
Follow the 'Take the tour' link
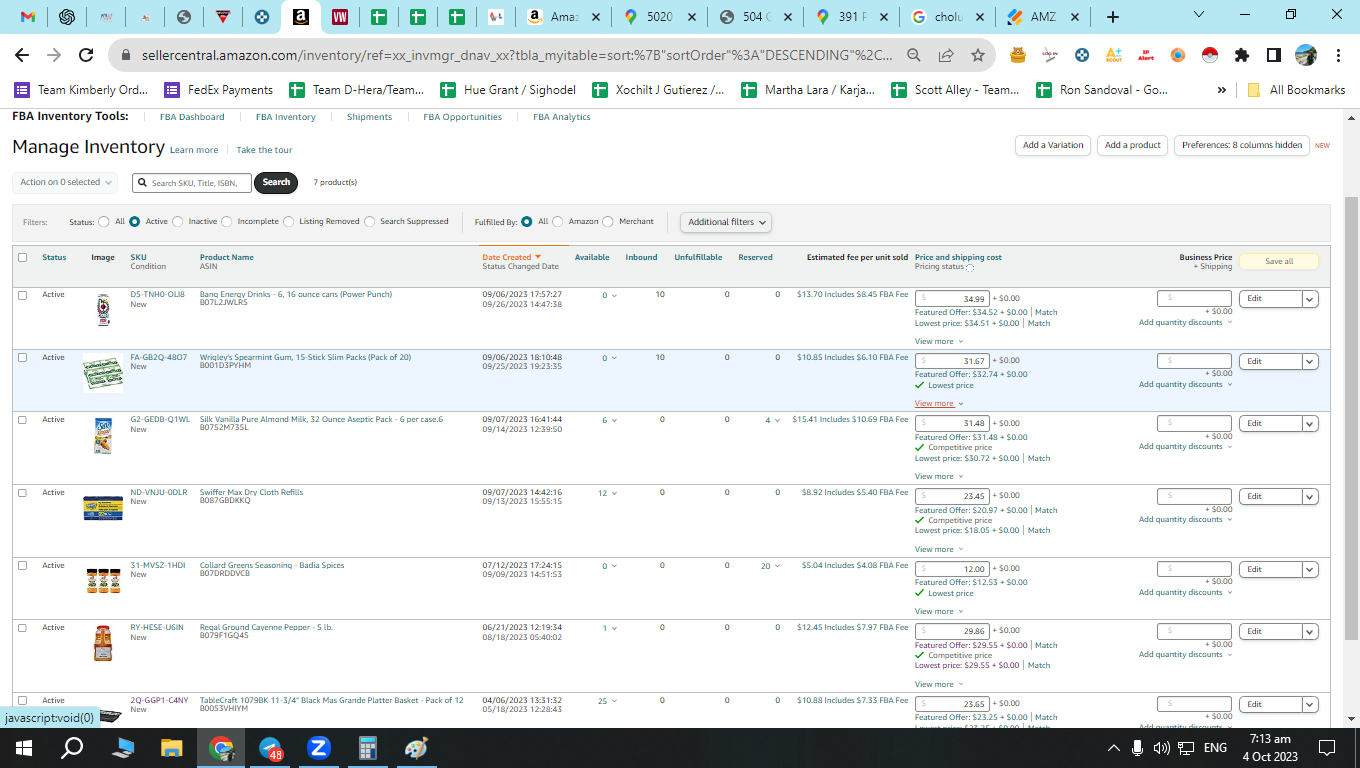tap(265, 150)
